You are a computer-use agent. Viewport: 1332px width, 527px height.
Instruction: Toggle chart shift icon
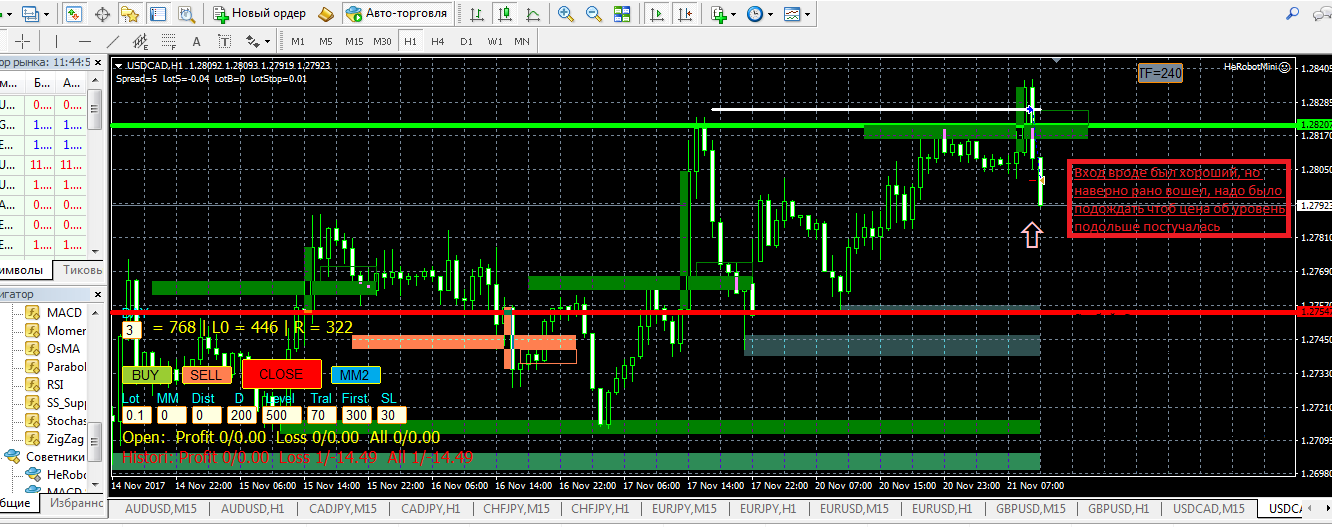click(x=684, y=14)
